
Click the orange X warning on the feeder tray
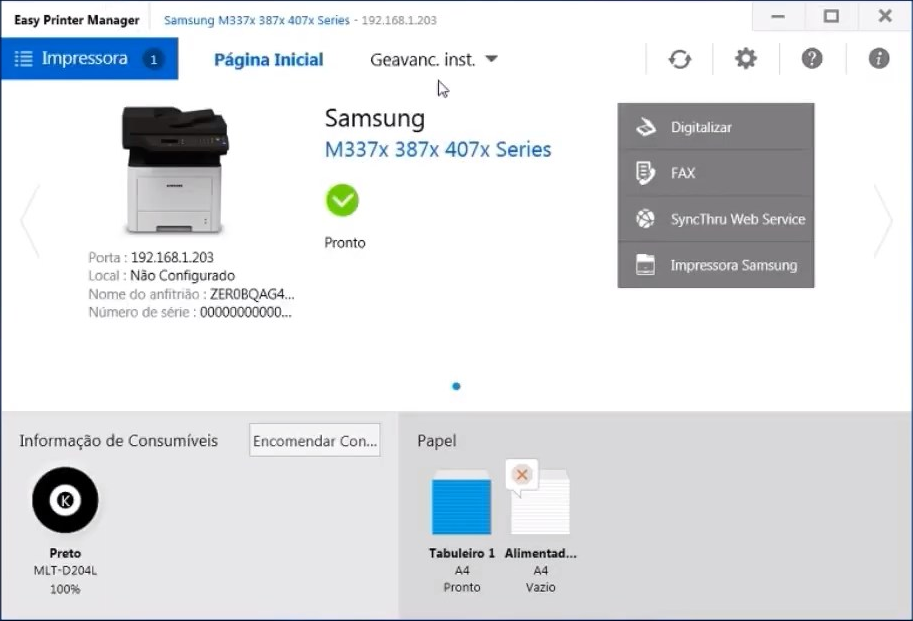point(522,475)
